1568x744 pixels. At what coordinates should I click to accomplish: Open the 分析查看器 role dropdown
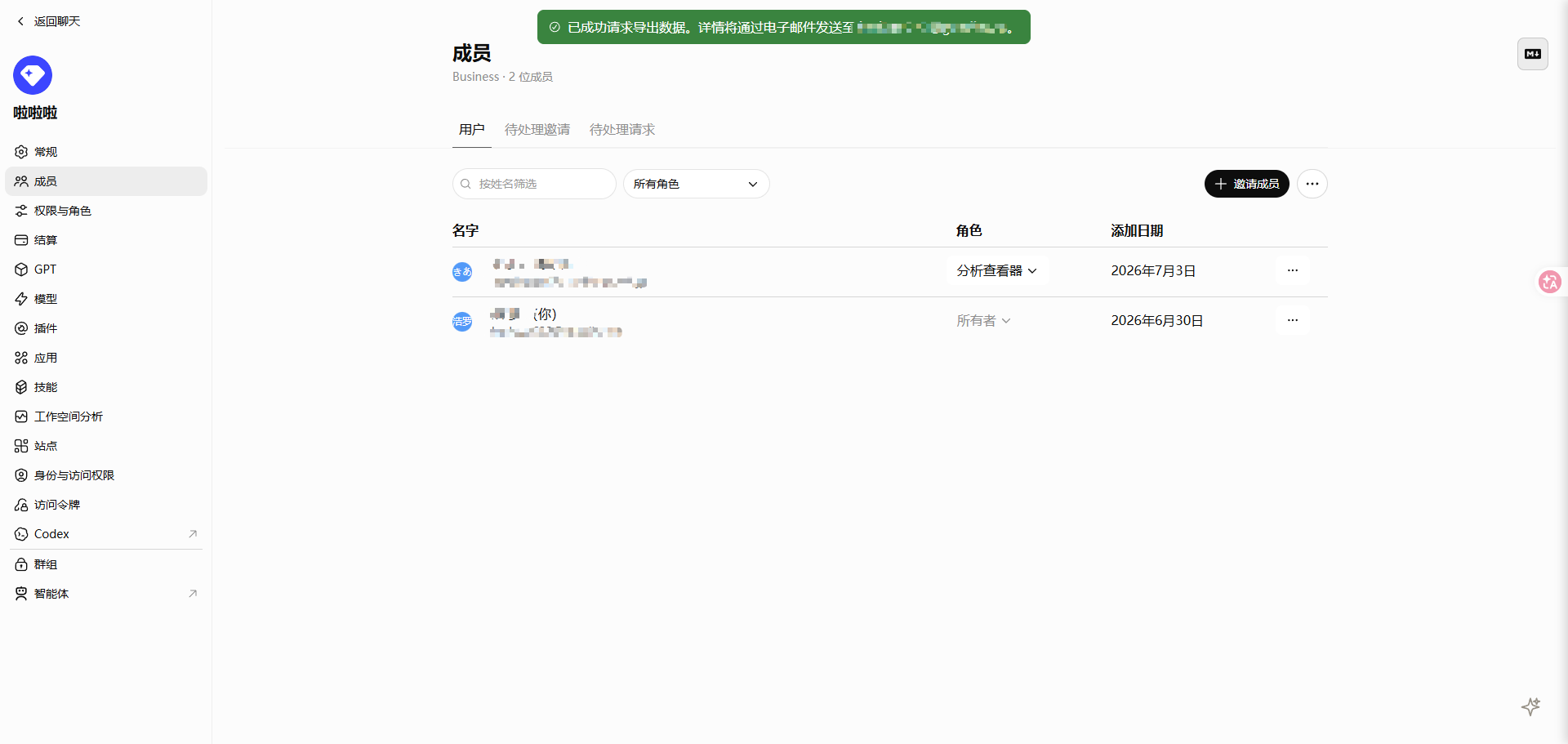point(997,271)
